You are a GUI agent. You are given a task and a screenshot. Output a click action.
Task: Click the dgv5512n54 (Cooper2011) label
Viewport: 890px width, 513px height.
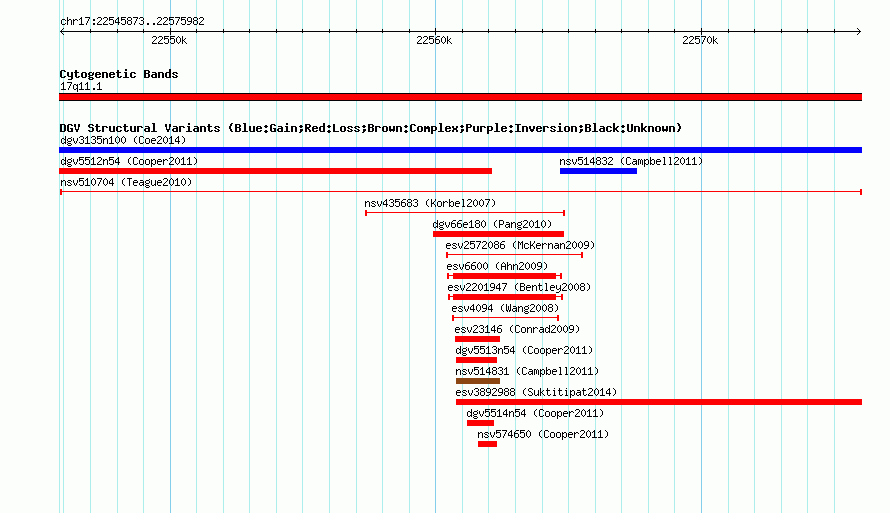(129, 161)
